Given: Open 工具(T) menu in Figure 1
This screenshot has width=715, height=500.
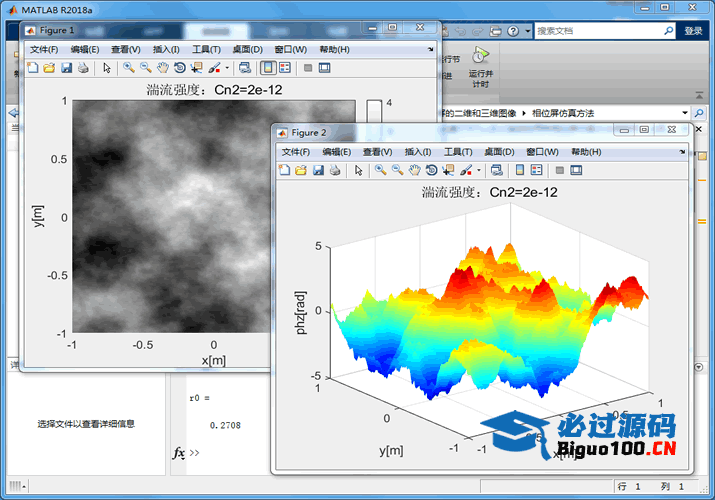Looking at the screenshot, I should pyautogui.click(x=207, y=49).
